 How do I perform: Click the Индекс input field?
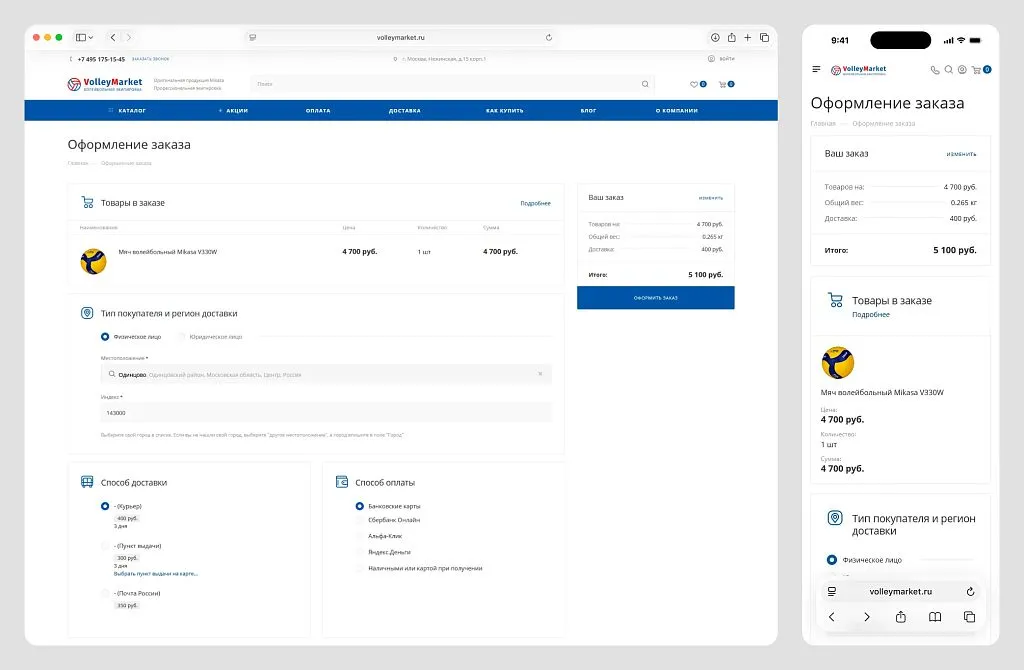(325, 412)
